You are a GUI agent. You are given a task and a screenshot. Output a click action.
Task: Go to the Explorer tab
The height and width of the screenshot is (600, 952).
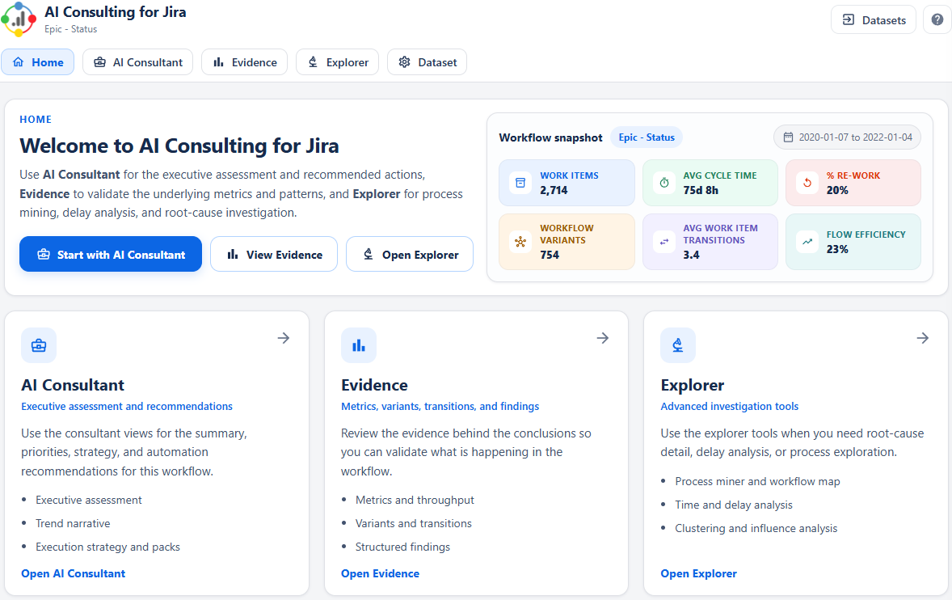click(x=338, y=62)
